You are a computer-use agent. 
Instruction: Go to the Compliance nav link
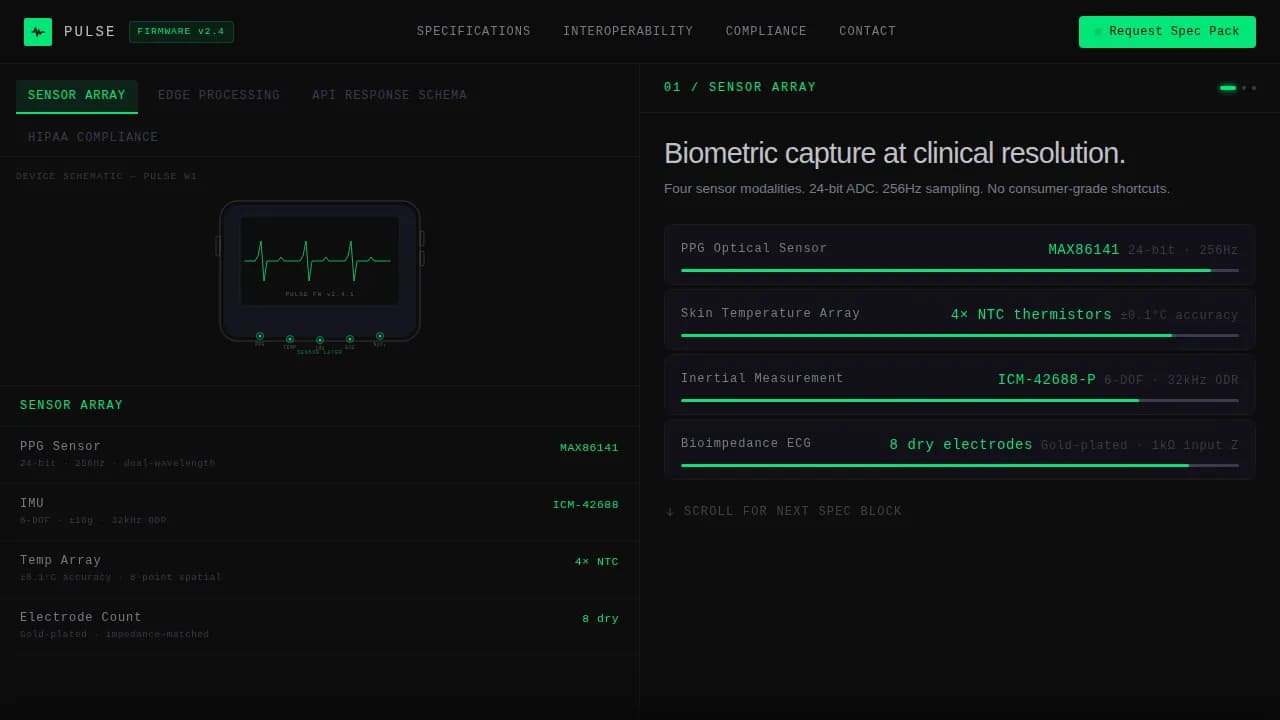[766, 32]
